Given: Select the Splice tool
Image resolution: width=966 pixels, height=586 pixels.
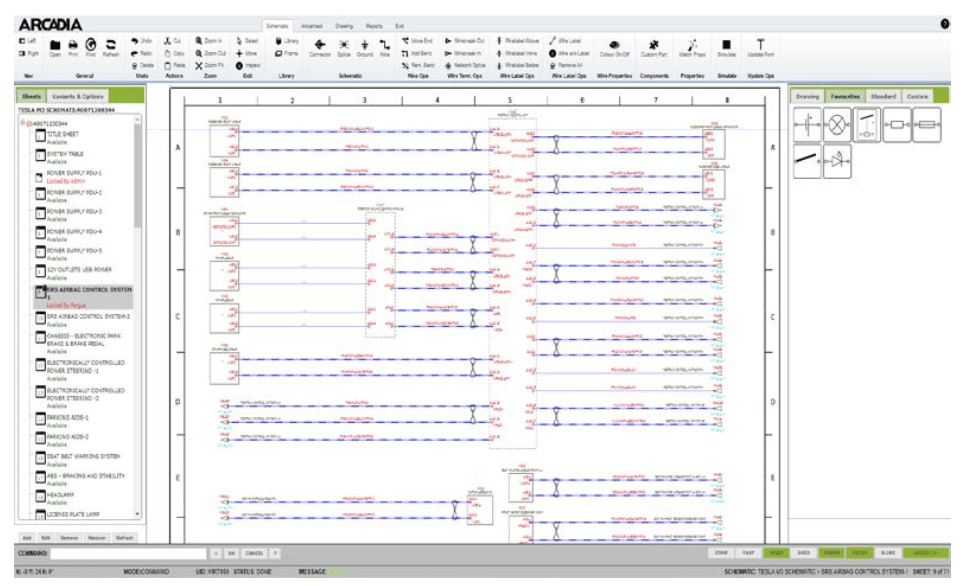Looking at the screenshot, I should click(x=344, y=46).
